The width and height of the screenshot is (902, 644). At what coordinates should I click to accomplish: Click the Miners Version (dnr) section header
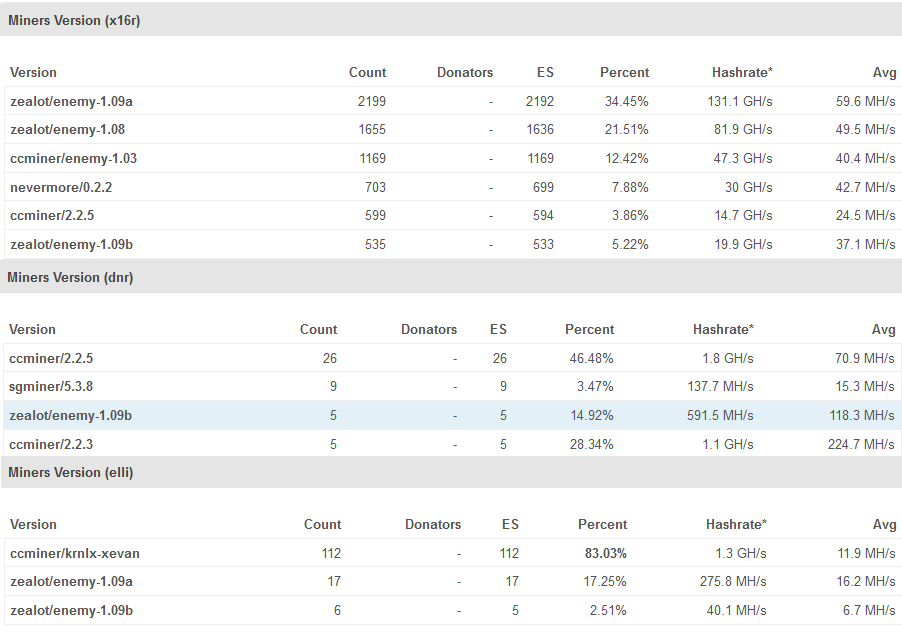pyautogui.click(x=70, y=278)
